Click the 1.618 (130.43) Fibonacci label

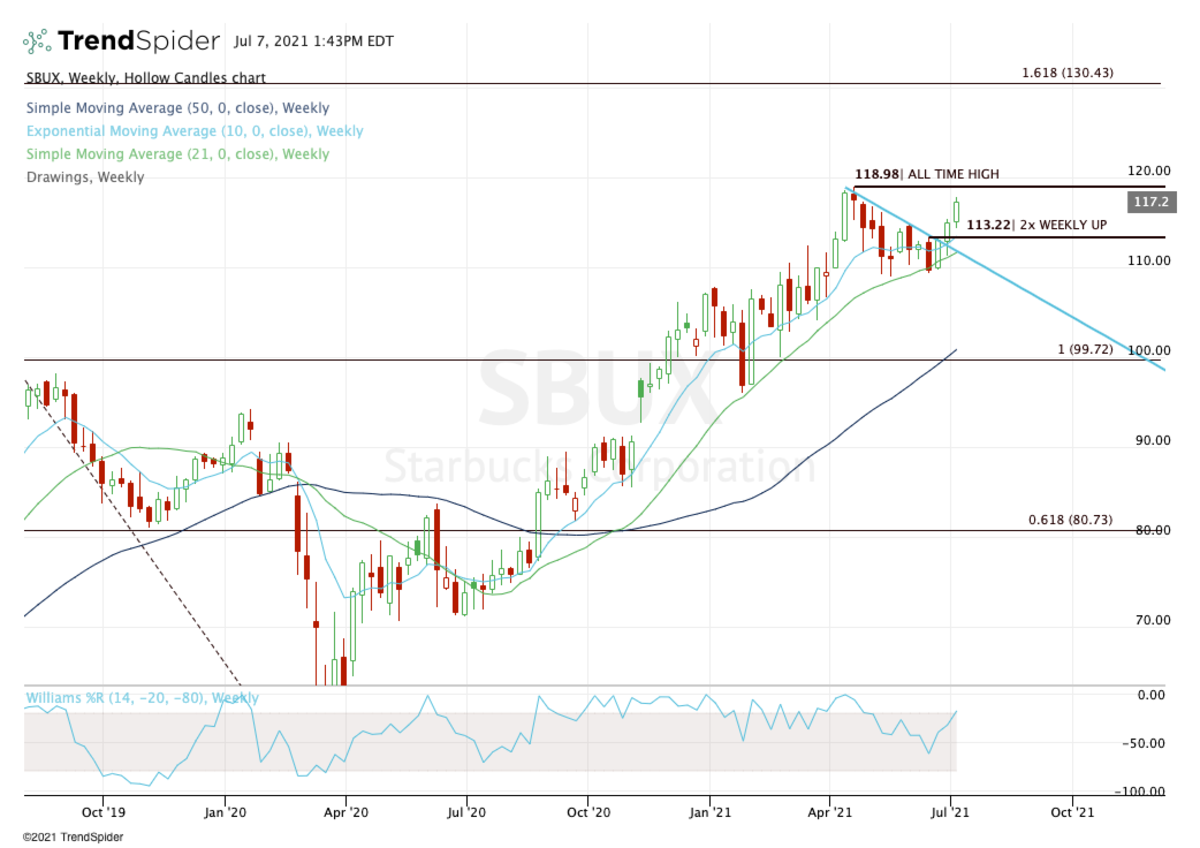tap(1067, 73)
